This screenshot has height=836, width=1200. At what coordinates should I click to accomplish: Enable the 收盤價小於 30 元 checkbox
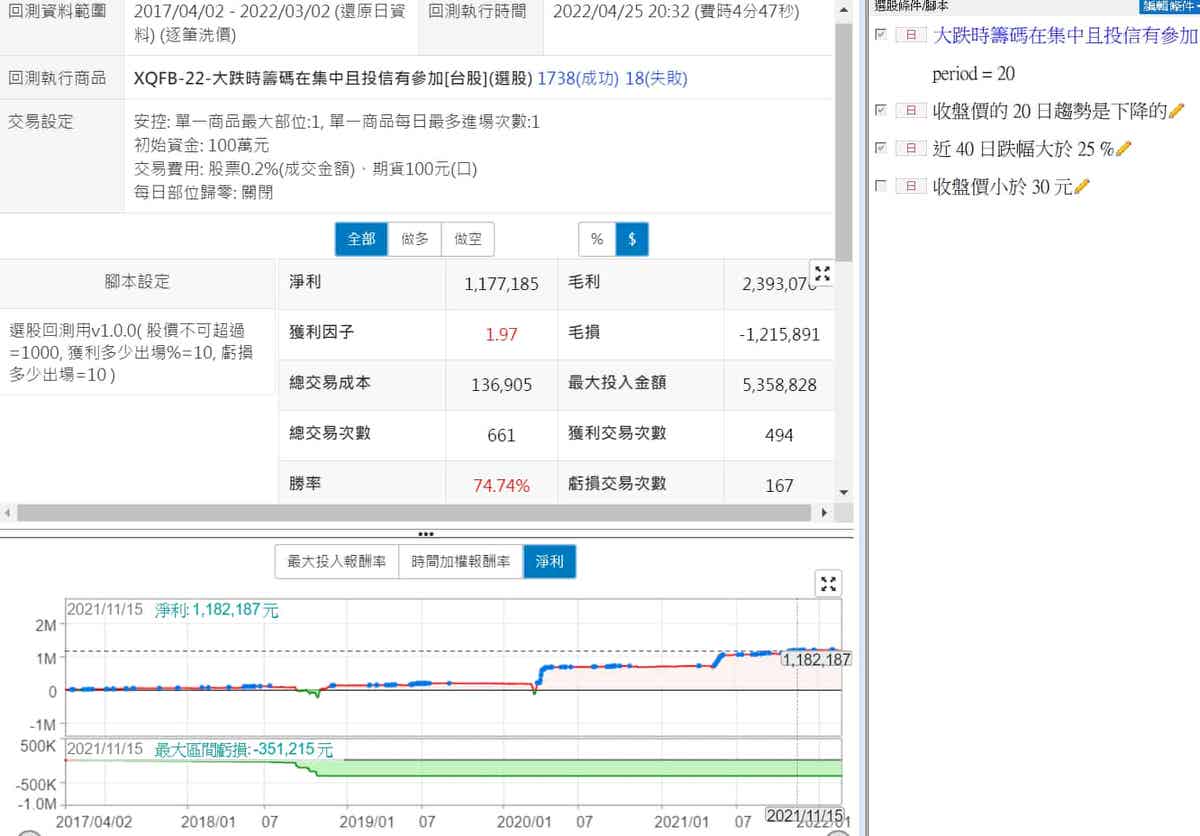click(x=880, y=186)
